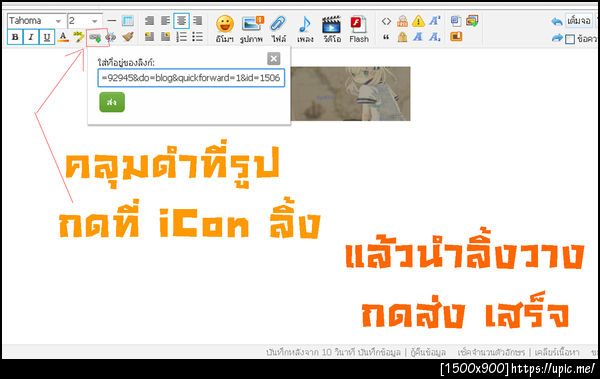
Task: Insert a numbered list
Action: (181, 37)
